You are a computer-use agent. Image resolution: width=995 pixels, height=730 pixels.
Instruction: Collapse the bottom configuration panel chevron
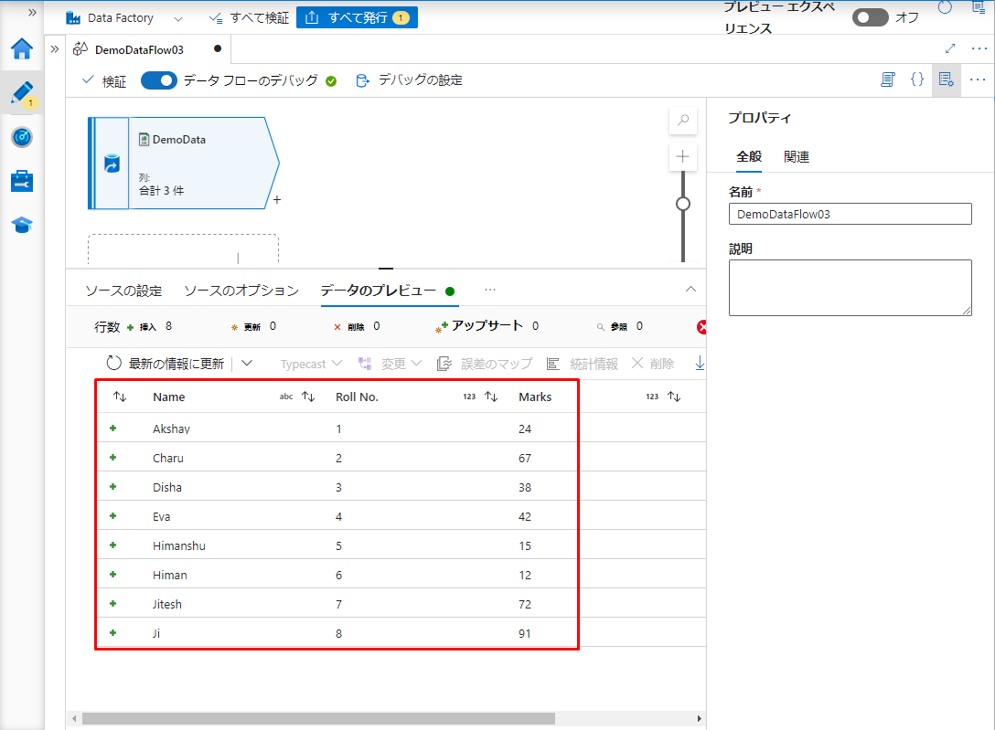pyautogui.click(x=690, y=289)
